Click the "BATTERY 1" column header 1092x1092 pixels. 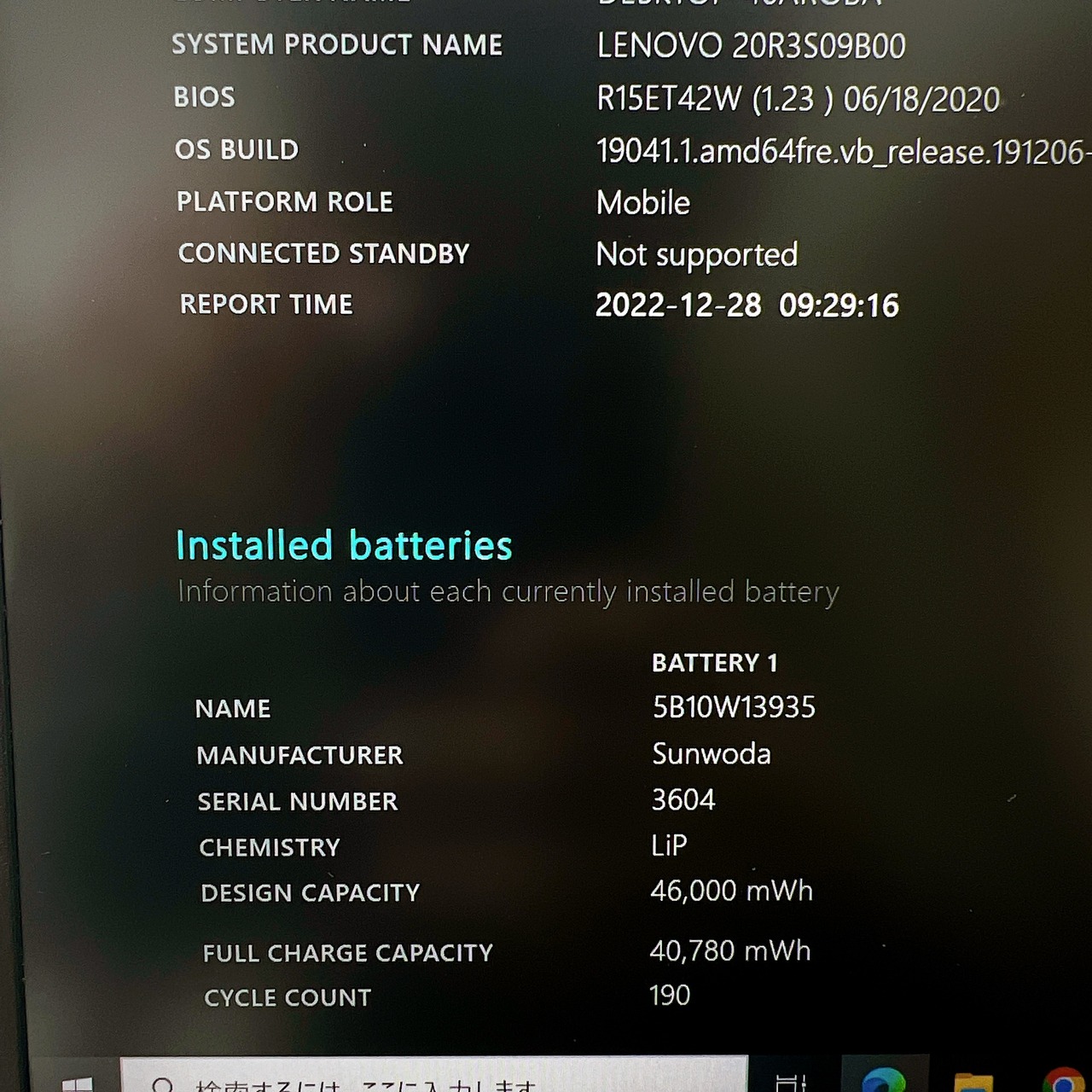coord(715,663)
